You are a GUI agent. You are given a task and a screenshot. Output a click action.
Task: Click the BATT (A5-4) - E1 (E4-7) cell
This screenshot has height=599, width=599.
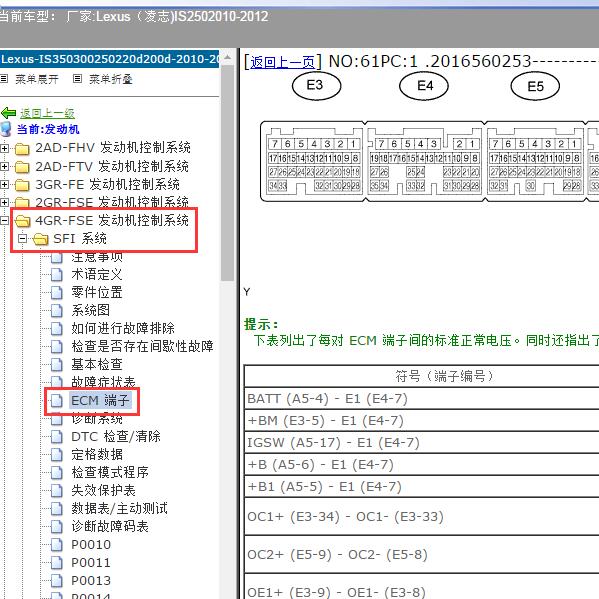[421, 399]
